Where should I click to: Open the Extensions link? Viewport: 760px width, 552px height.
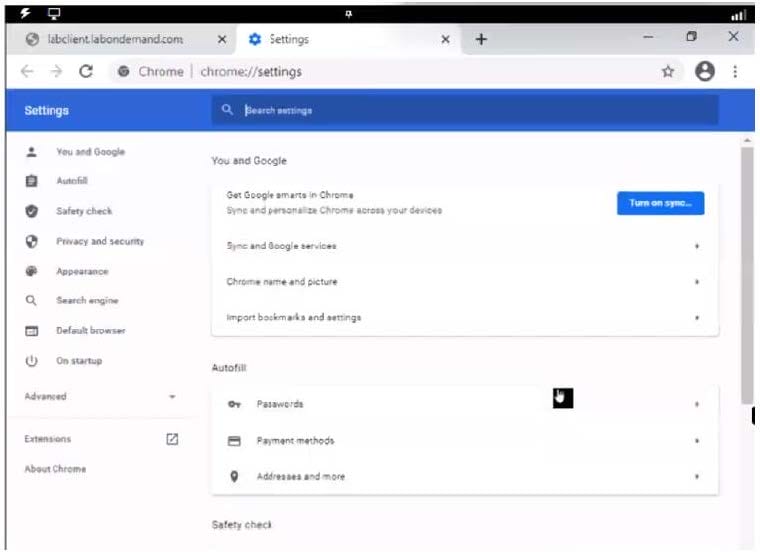[x=48, y=439]
